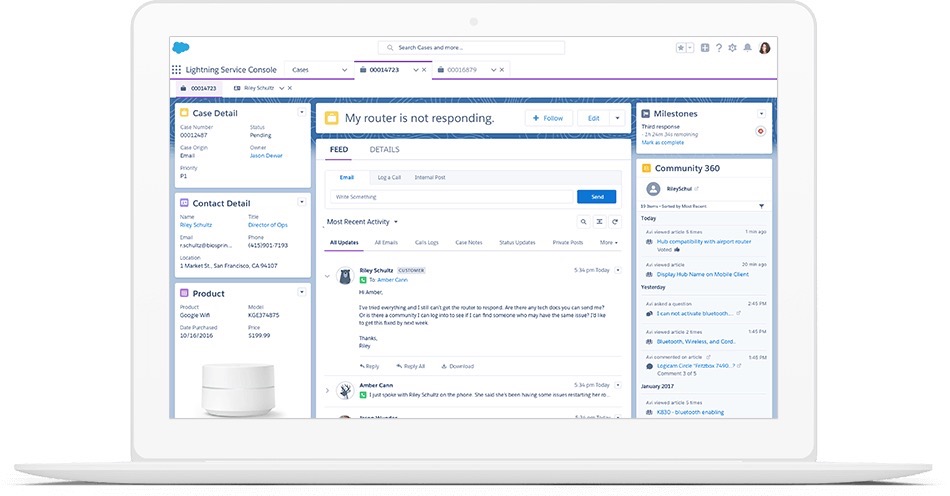Screen dimensions: 950x496
Task: Click the Write Something text field
Action: pos(452,197)
